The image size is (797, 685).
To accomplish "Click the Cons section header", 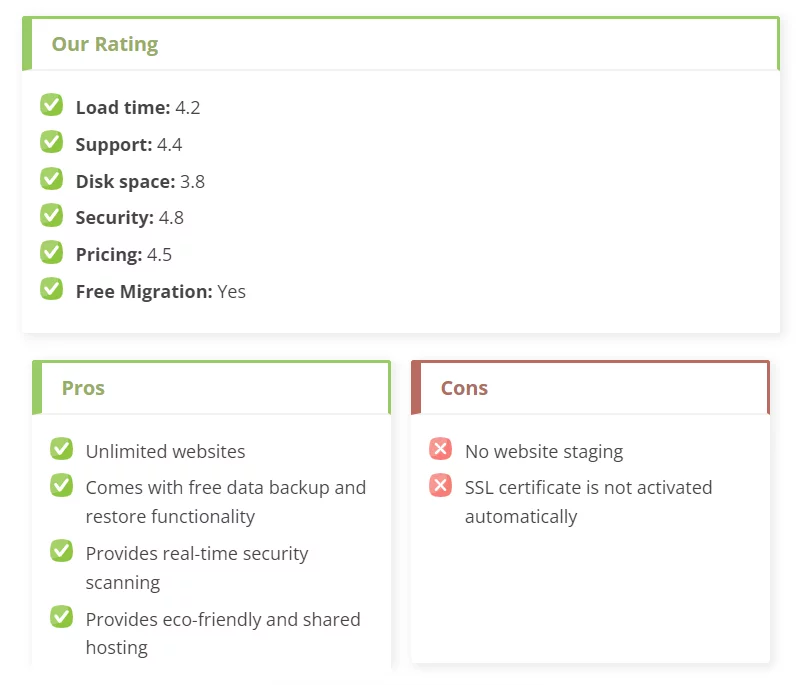I will (464, 388).
